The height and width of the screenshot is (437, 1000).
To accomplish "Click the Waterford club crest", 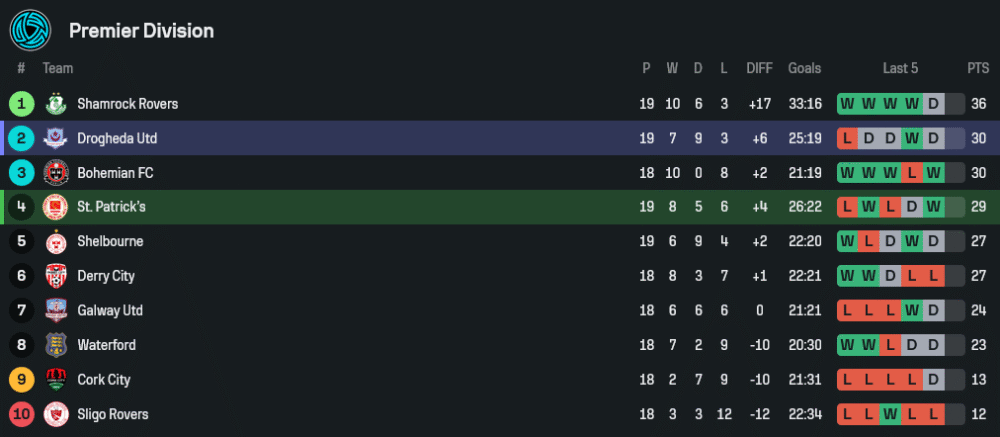I will tap(55, 345).
